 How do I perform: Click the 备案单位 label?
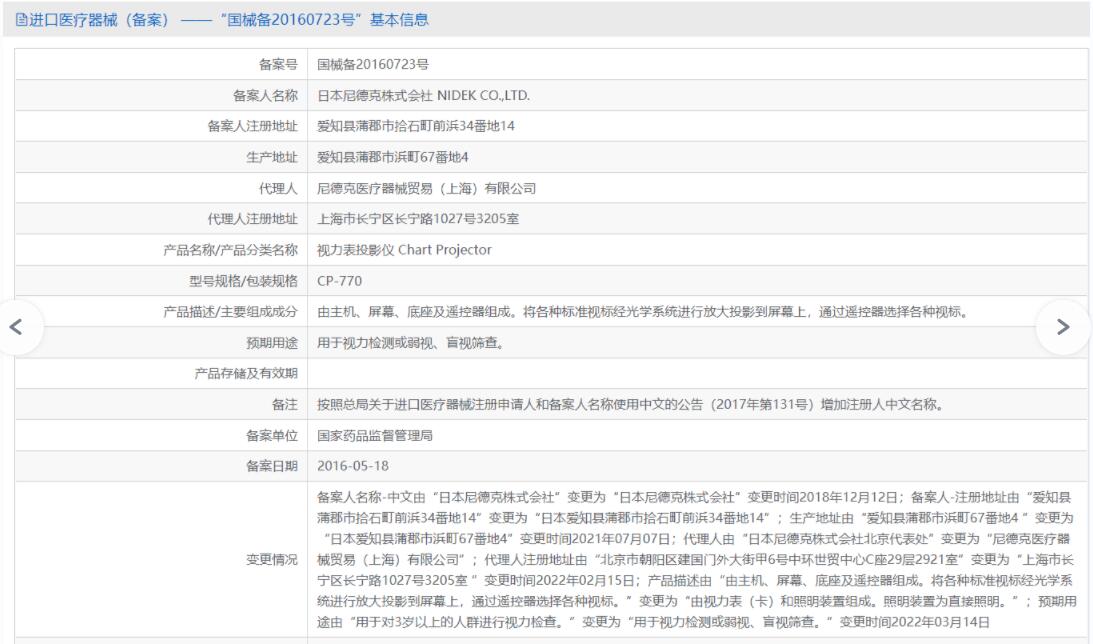[272, 436]
